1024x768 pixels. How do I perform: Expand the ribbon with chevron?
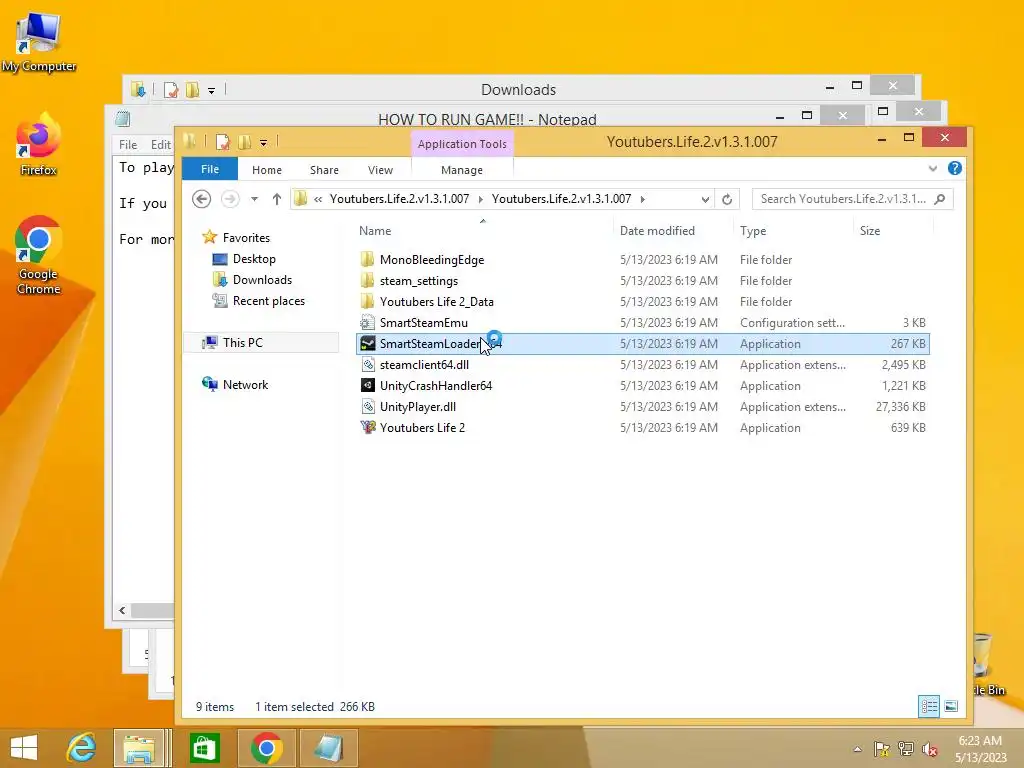933,168
